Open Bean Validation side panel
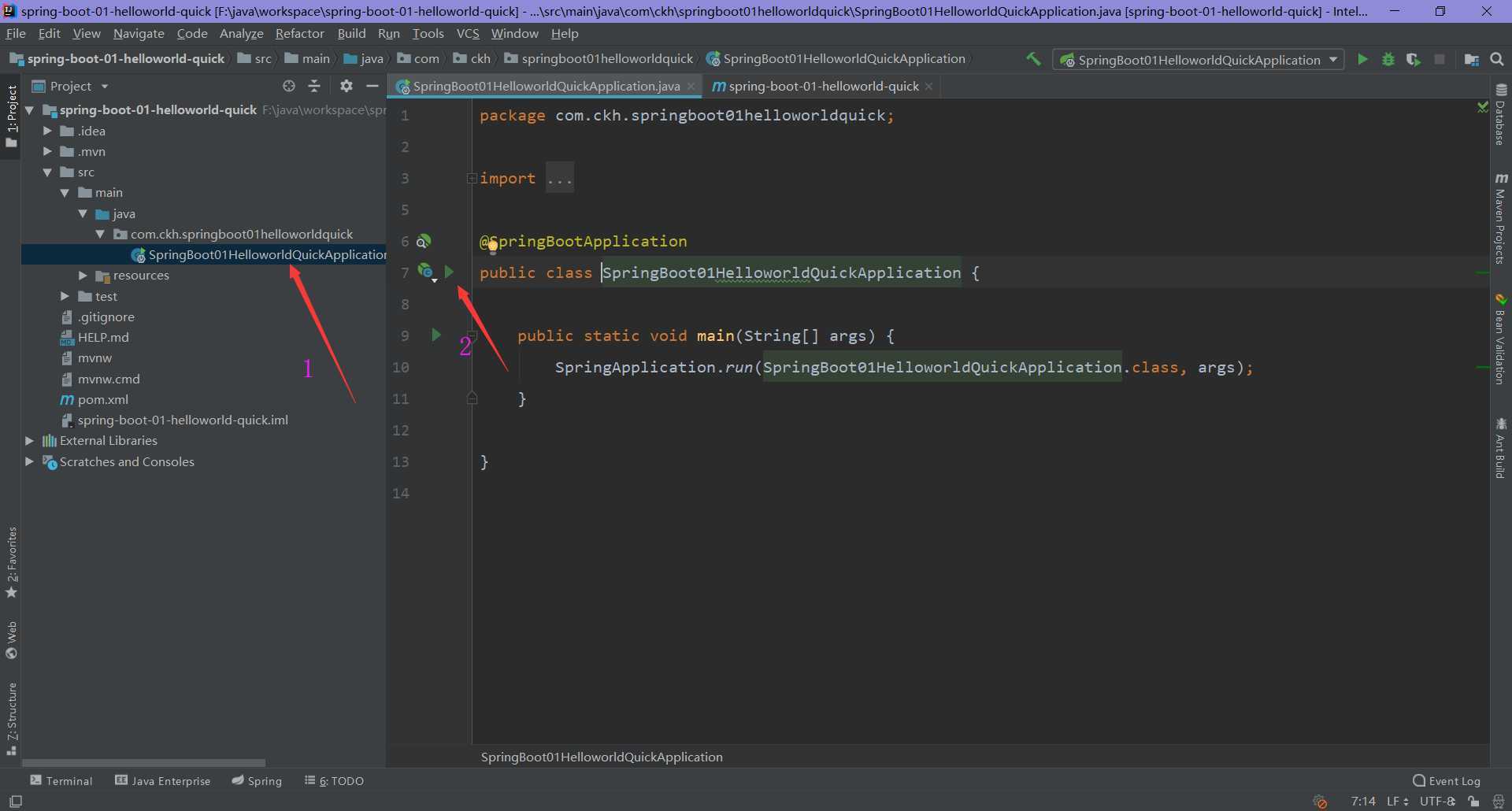Image resolution: width=1512 pixels, height=811 pixels. click(1501, 339)
